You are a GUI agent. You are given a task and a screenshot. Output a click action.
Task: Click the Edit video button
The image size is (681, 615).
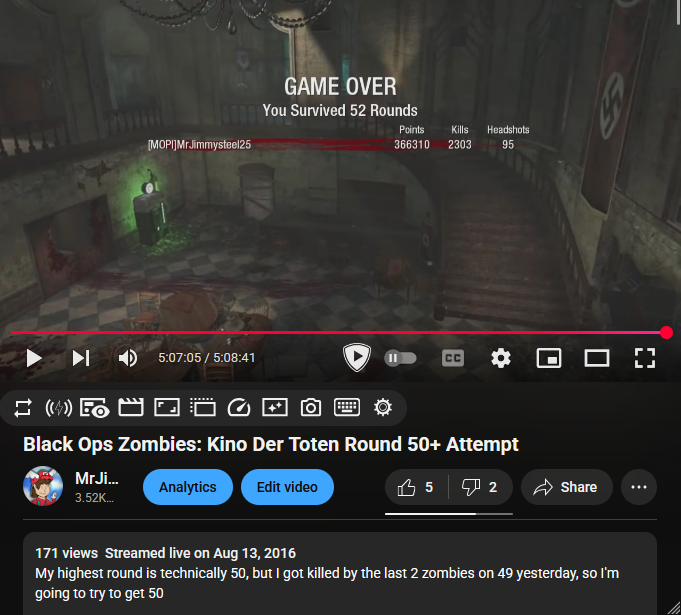point(287,487)
